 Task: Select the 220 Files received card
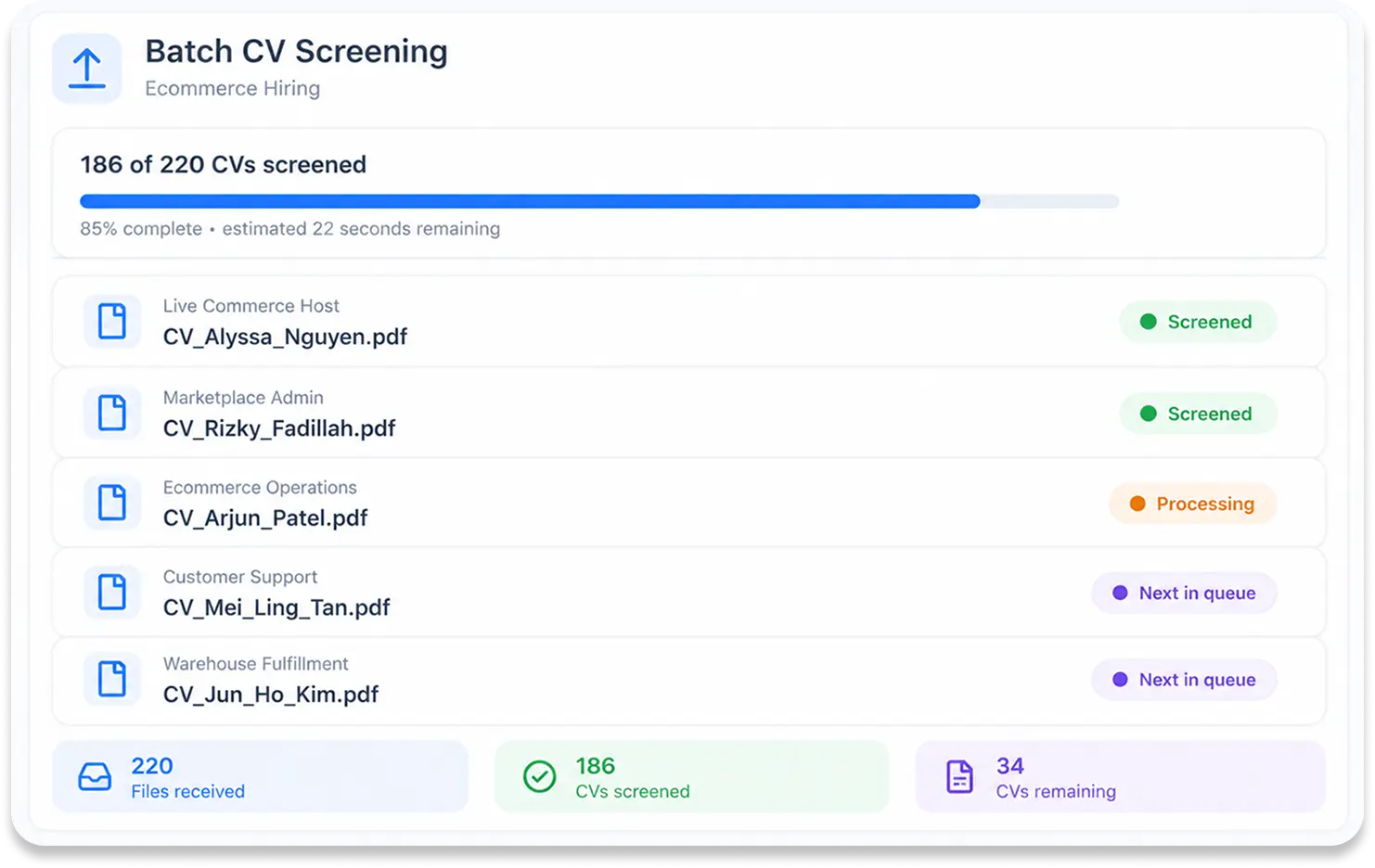coord(261,776)
